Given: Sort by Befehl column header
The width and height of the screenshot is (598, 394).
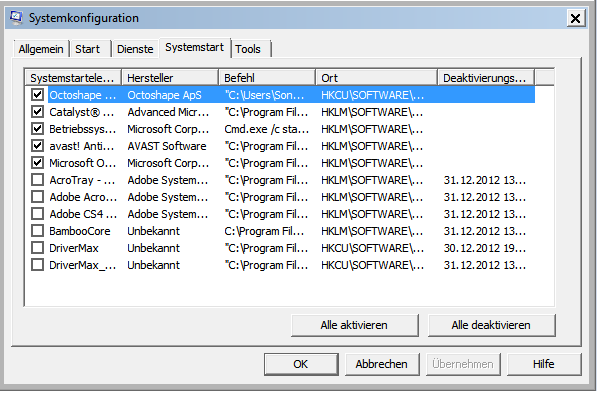Looking at the screenshot, I should point(267,78).
